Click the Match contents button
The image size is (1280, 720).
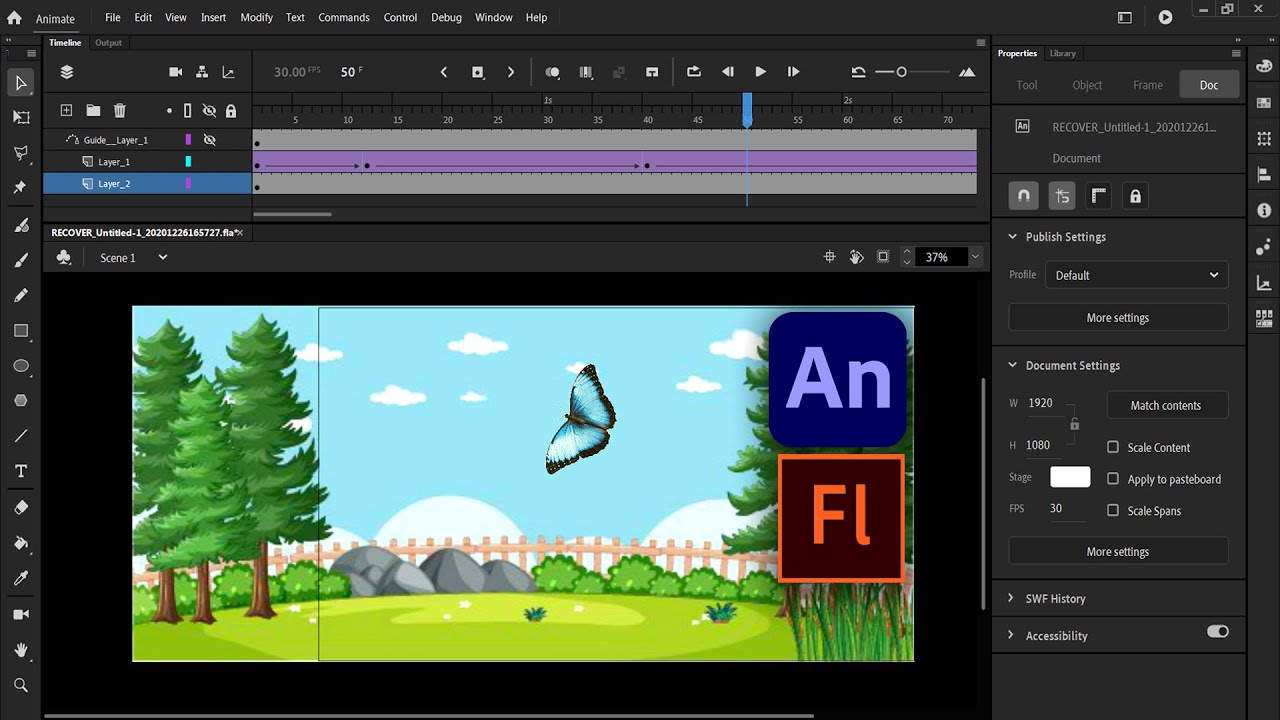coord(1166,405)
